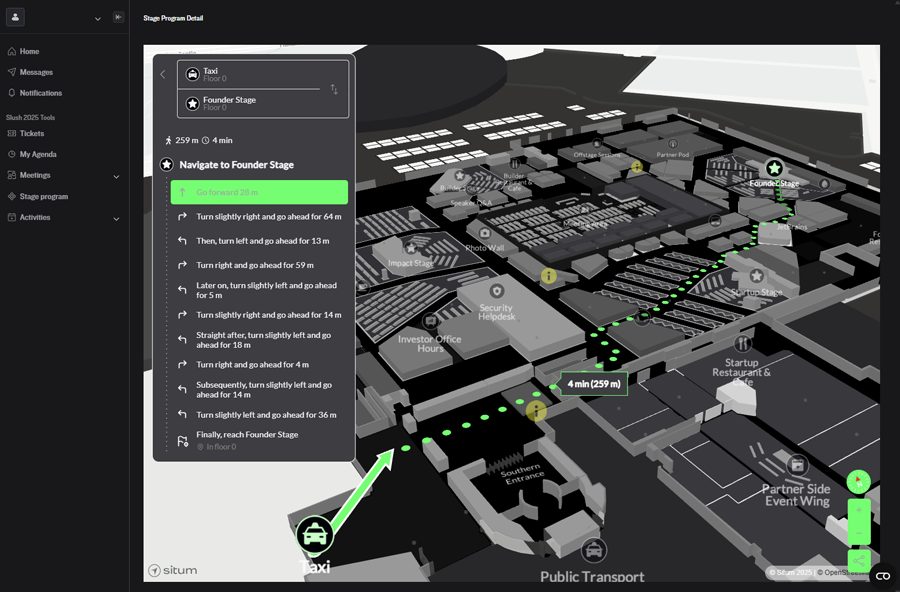Viewport: 900px width, 592px height.
Task: Select step 'Turn slightly right and go ahead for 64 m'
Action: click(259, 216)
